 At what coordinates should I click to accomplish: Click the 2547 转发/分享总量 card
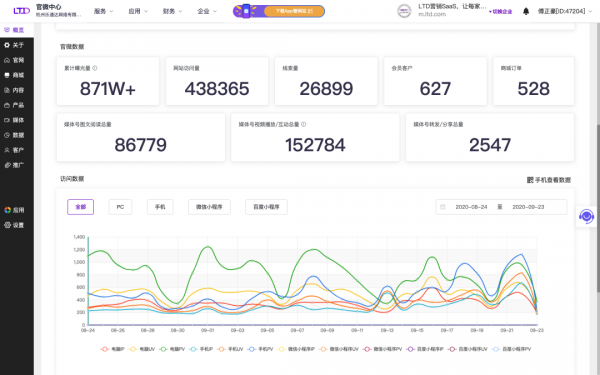[x=490, y=137]
